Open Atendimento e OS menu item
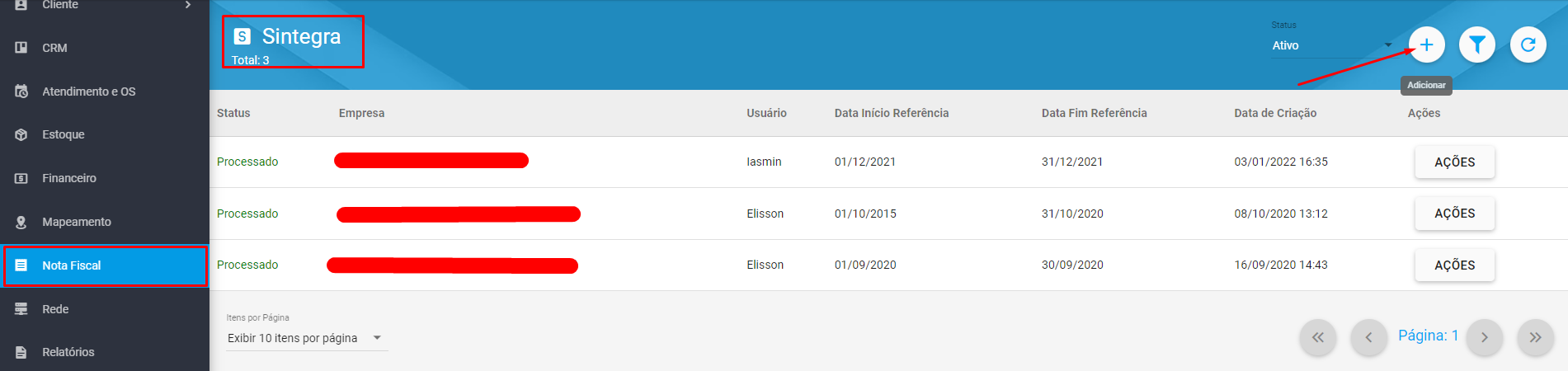Viewport: 1568px width, 371px height. coord(89,92)
